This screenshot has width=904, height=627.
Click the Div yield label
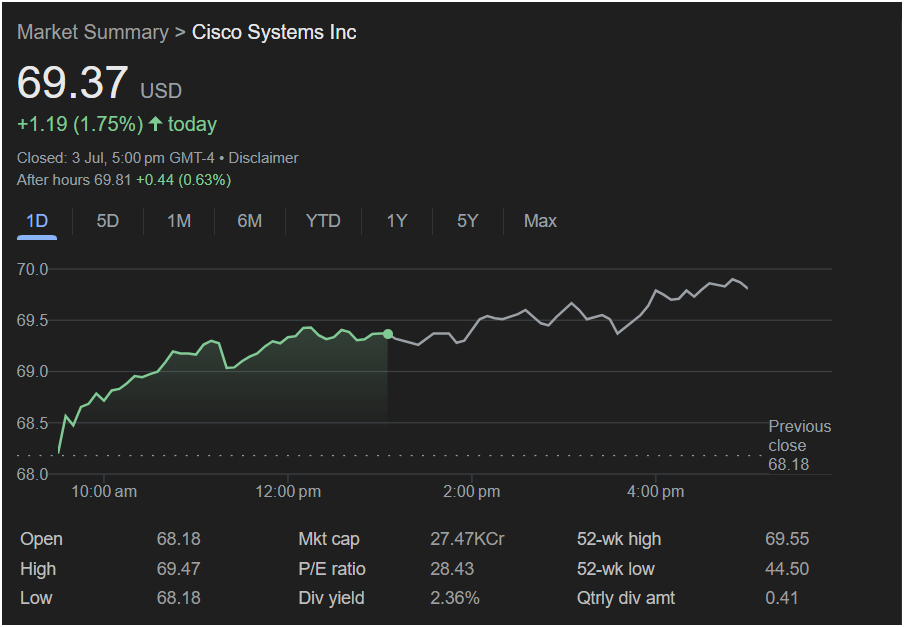pos(332,598)
